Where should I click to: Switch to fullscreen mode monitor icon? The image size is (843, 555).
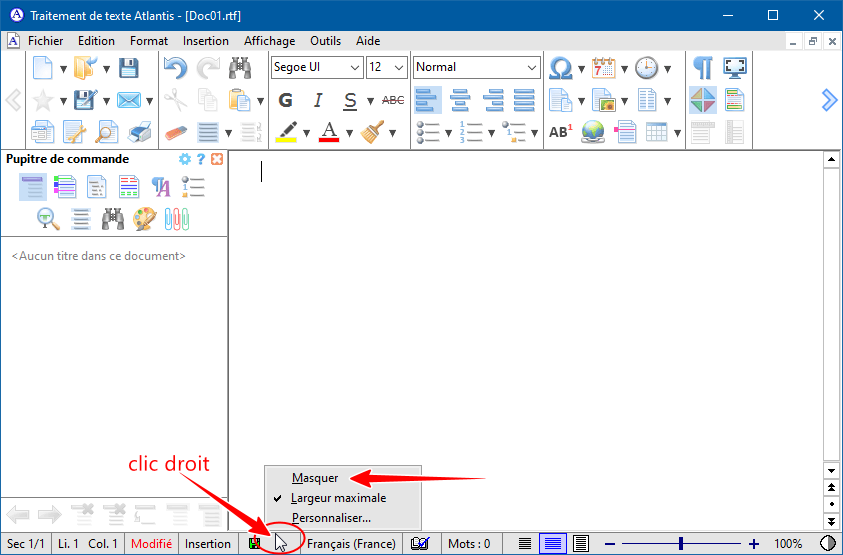(x=735, y=68)
